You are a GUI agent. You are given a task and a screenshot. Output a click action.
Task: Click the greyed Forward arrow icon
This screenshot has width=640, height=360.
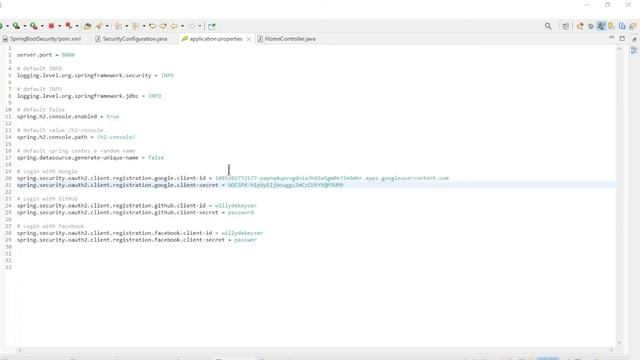(191, 26)
